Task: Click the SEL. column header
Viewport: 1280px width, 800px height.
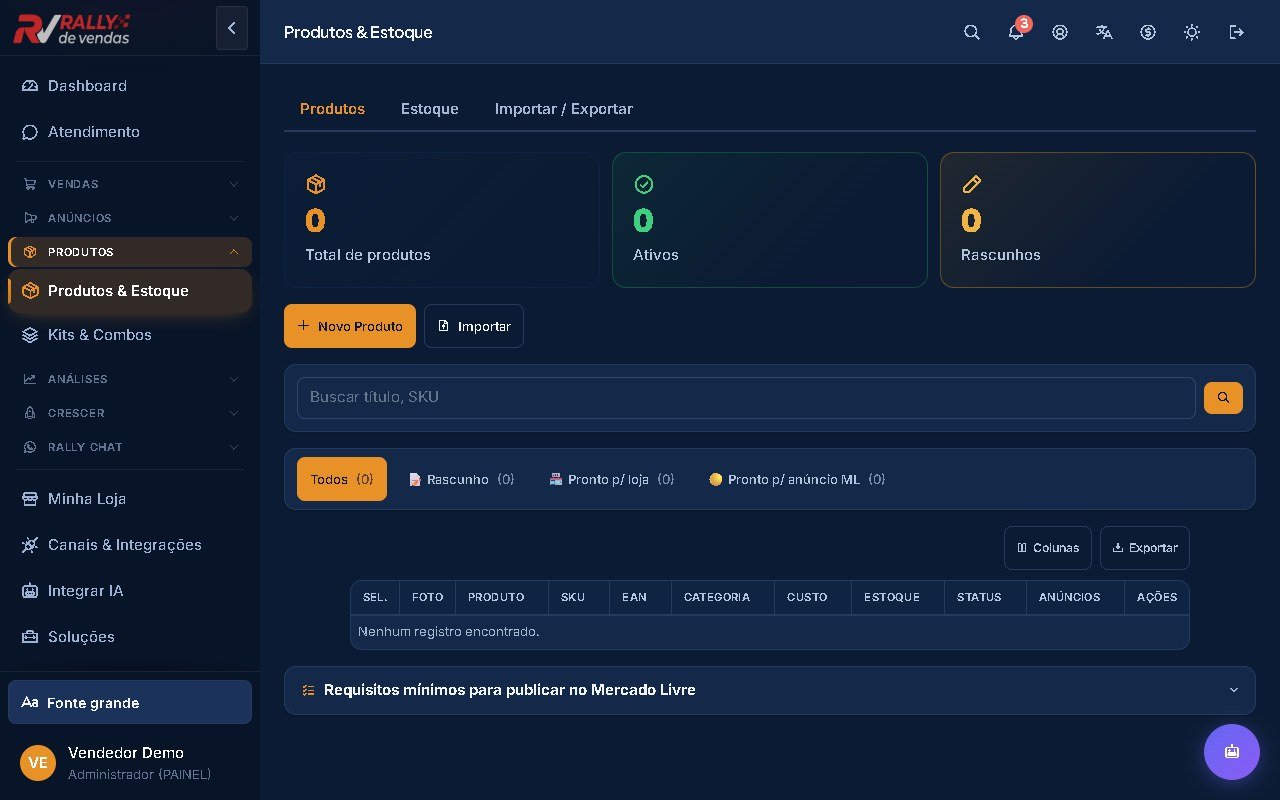Action: coord(375,597)
